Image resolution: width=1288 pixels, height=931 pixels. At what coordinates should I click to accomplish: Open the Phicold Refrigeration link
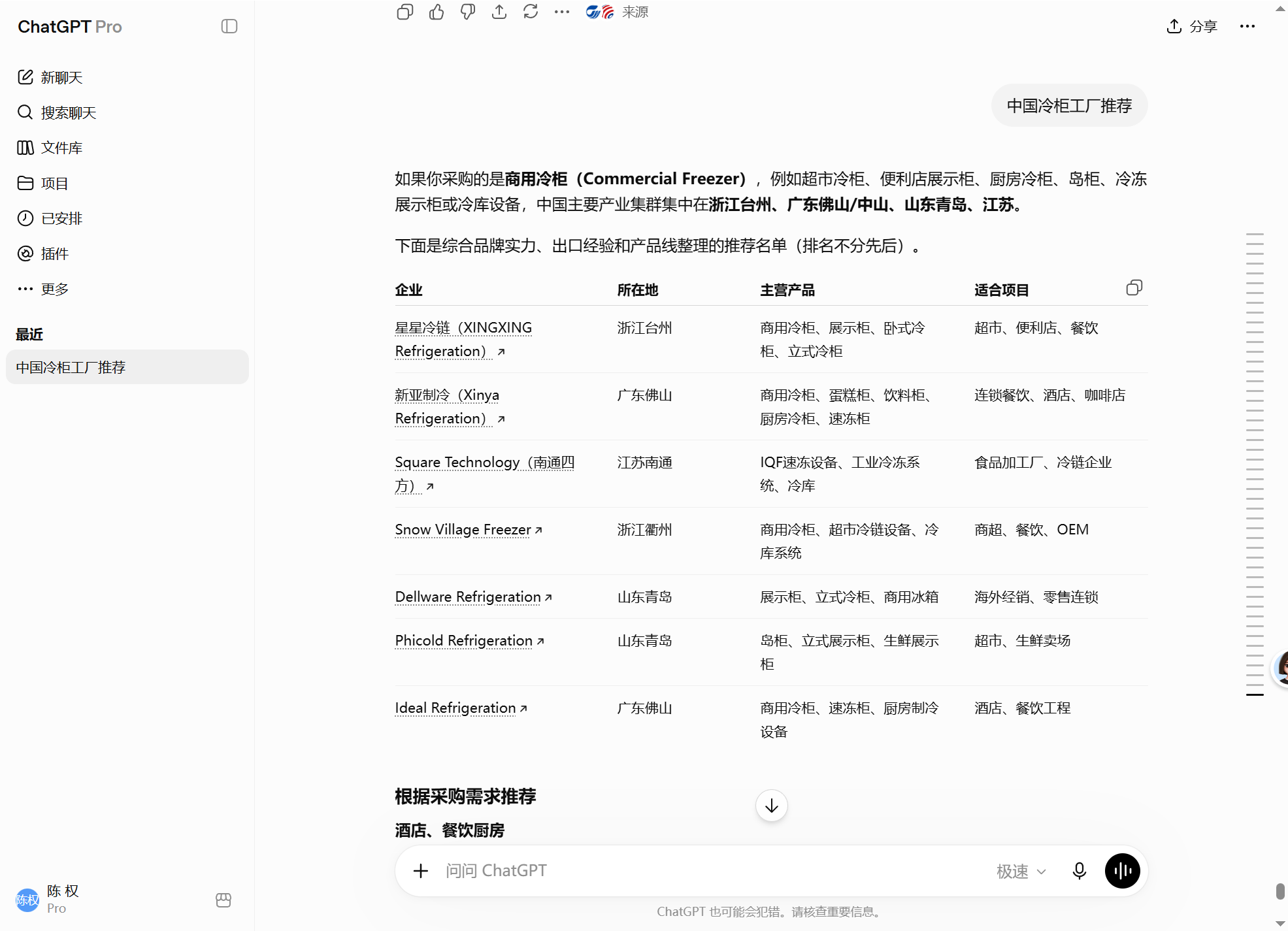click(x=469, y=641)
